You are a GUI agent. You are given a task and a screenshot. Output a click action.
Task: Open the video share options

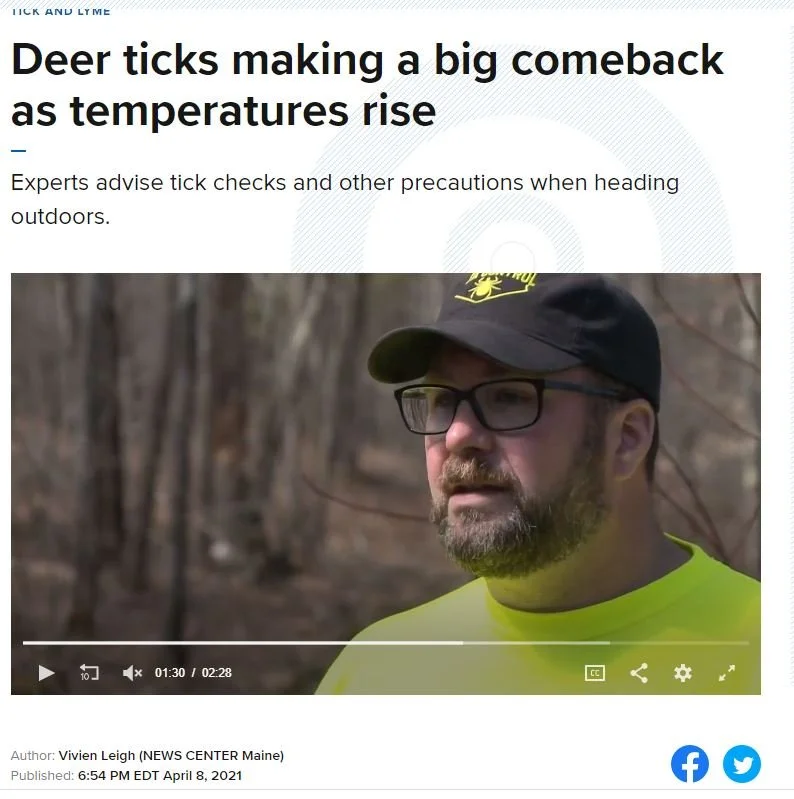(639, 673)
